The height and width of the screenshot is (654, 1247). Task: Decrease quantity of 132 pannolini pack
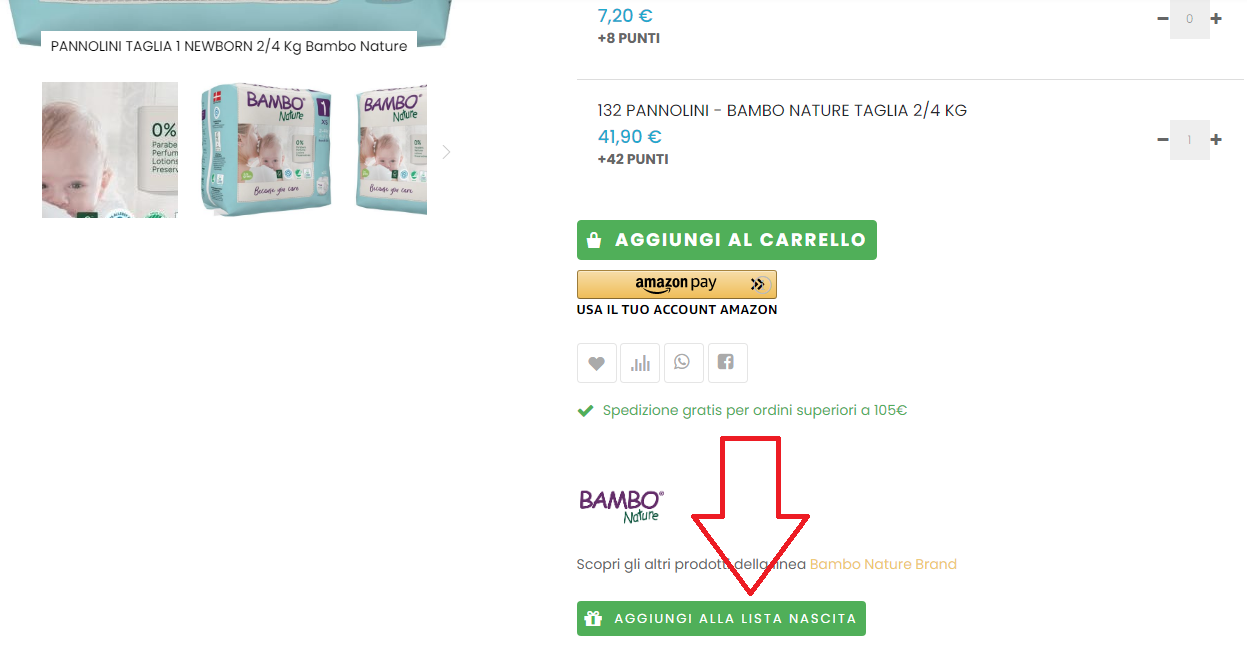tap(1163, 140)
